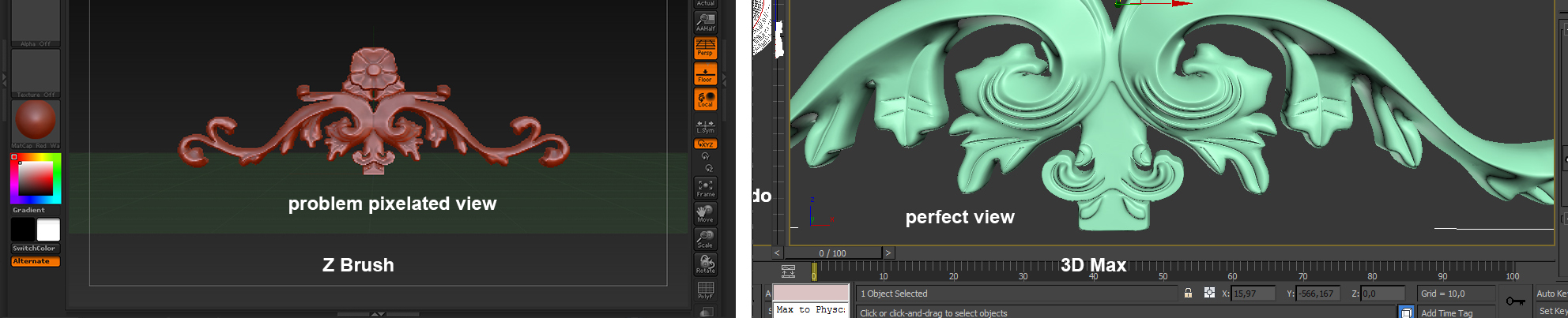Image resolution: width=1568 pixels, height=318 pixels.
Task: Click the X coordinate field showing 15,97
Action: point(1253,294)
